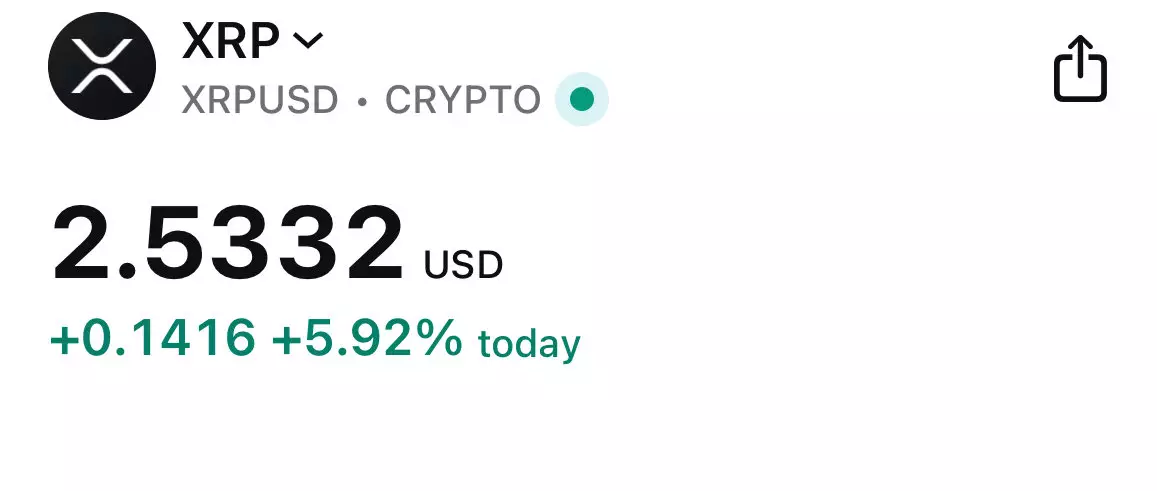
Task: Click the bullet separator between XRPUSD and CRYPTO
Action: coord(362,100)
